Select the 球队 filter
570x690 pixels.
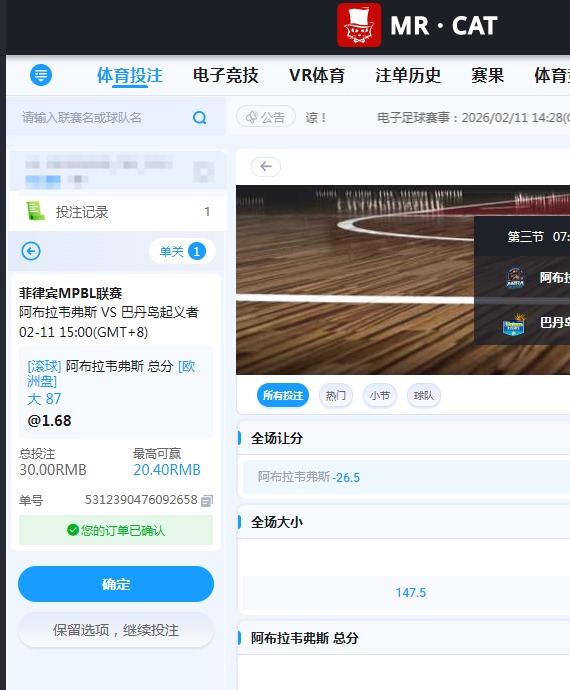(x=423, y=395)
